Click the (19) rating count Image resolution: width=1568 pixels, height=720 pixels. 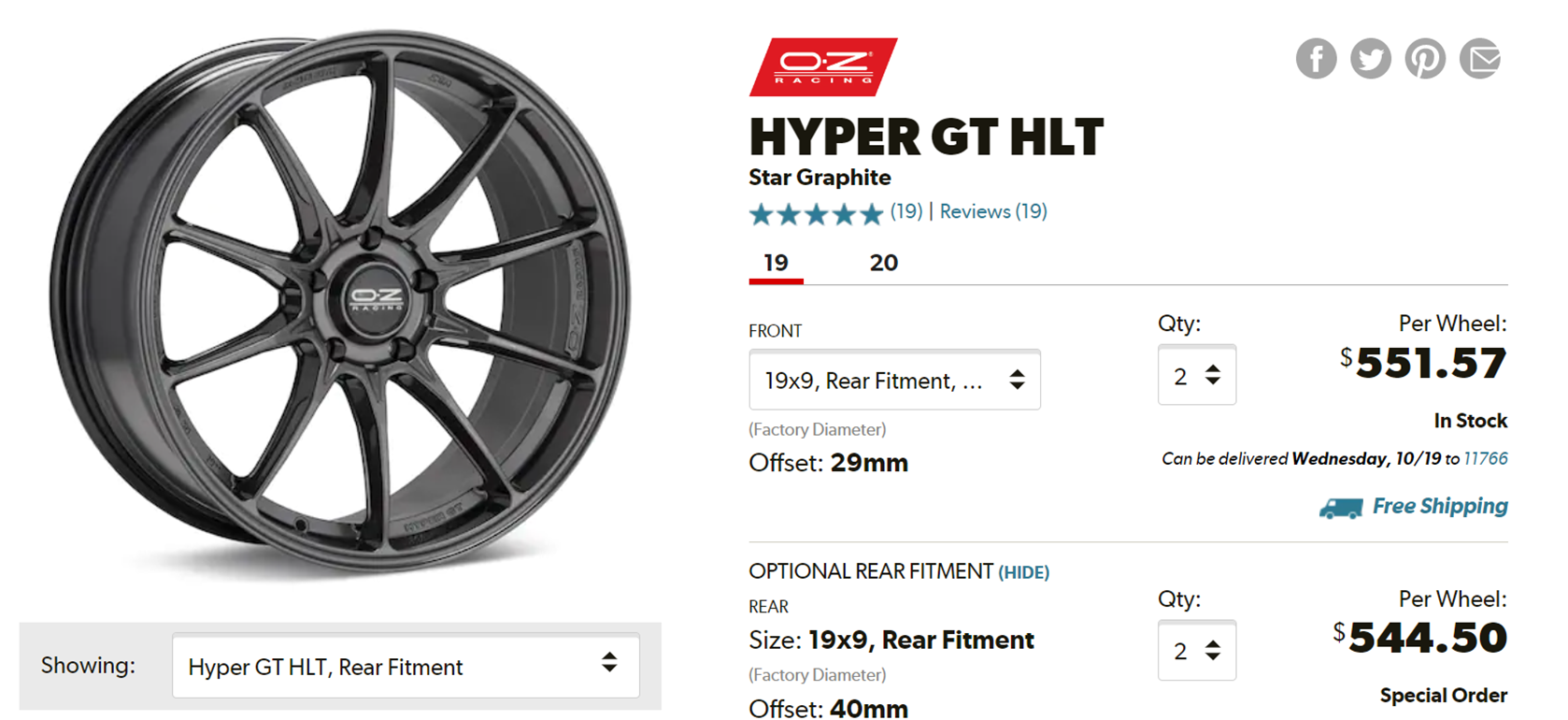[905, 211]
